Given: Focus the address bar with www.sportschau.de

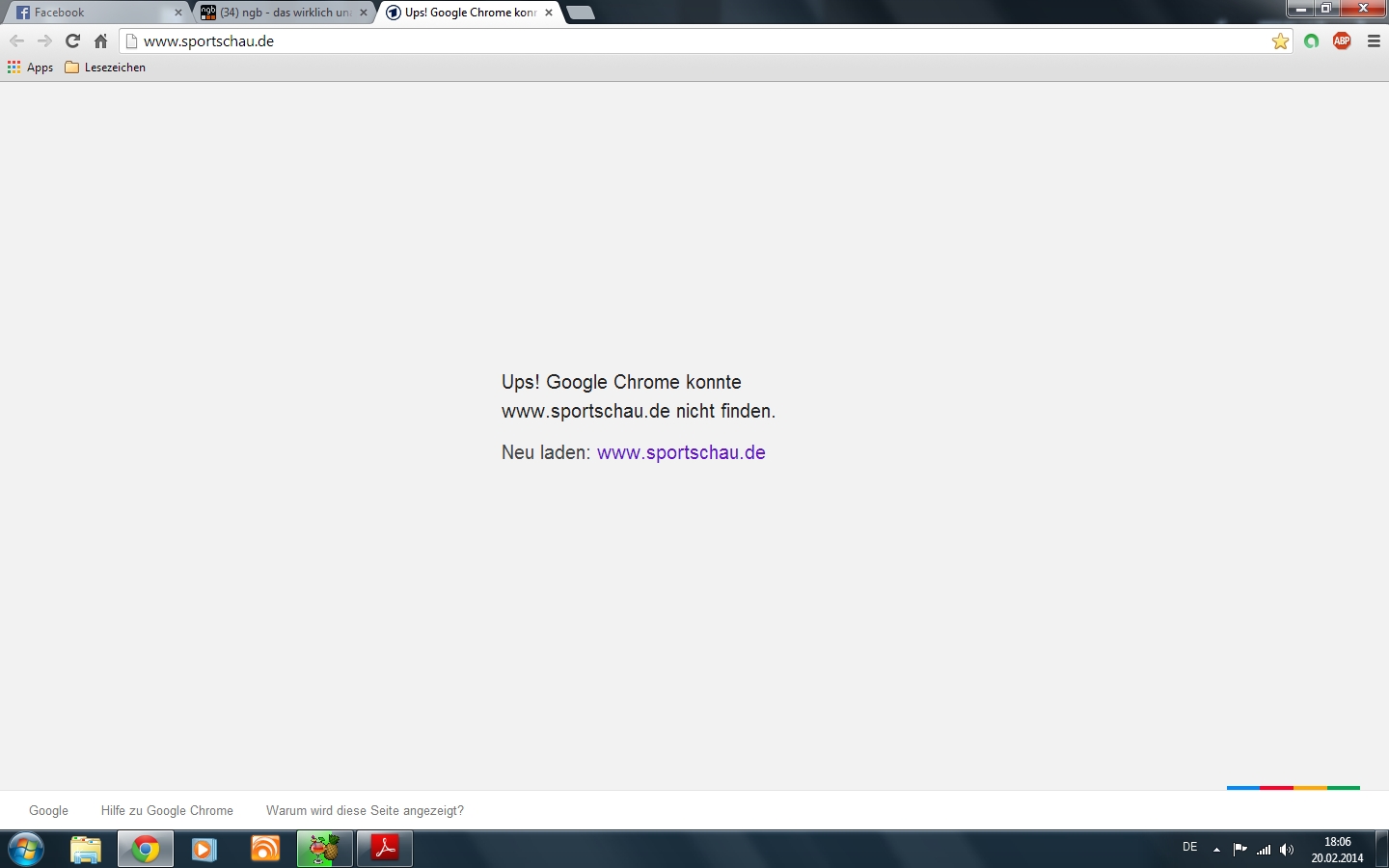Looking at the screenshot, I should (x=675, y=41).
